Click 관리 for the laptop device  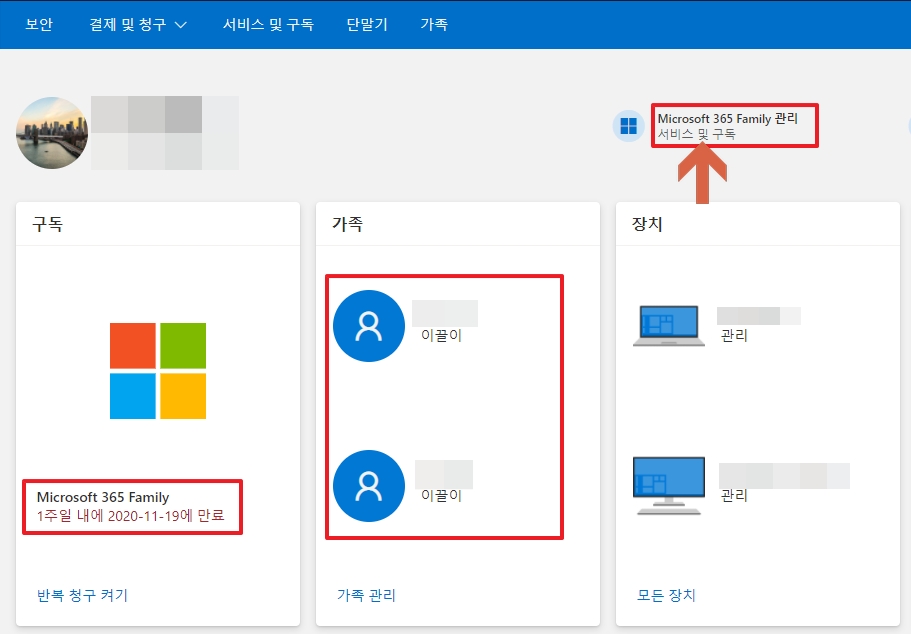tap(734, 335)
